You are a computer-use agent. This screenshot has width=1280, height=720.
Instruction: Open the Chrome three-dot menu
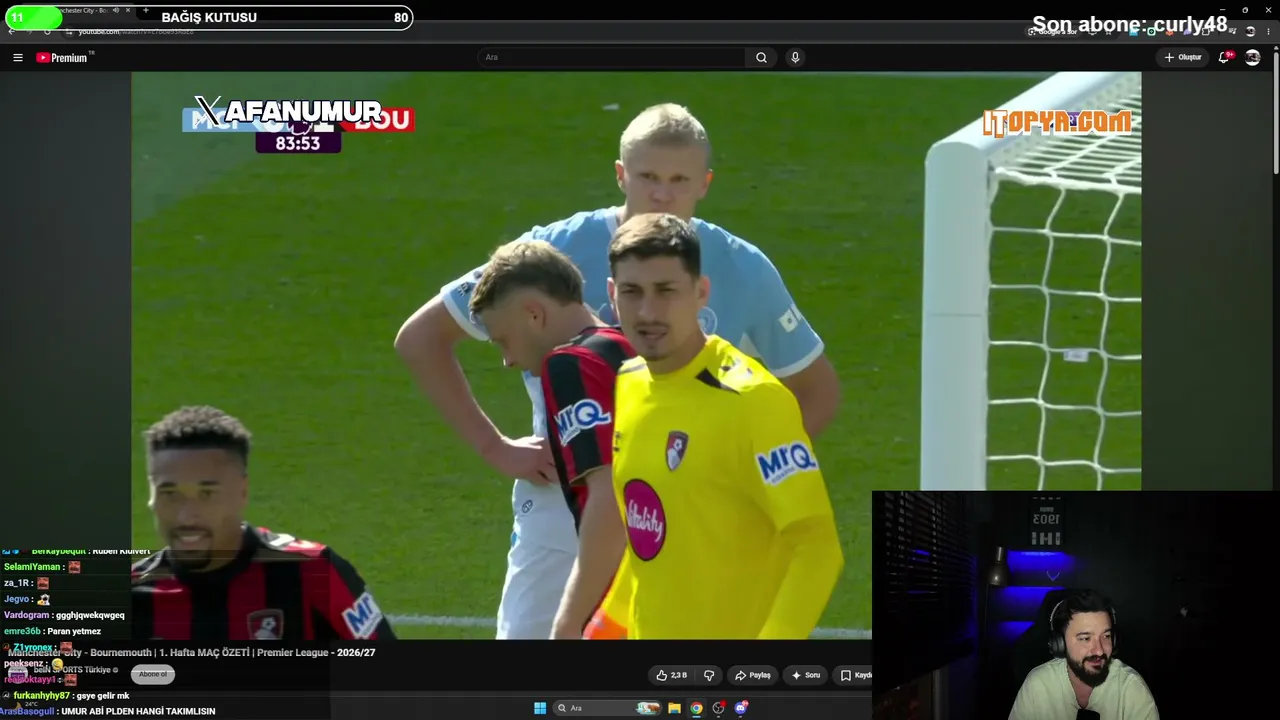(1268, 31)
